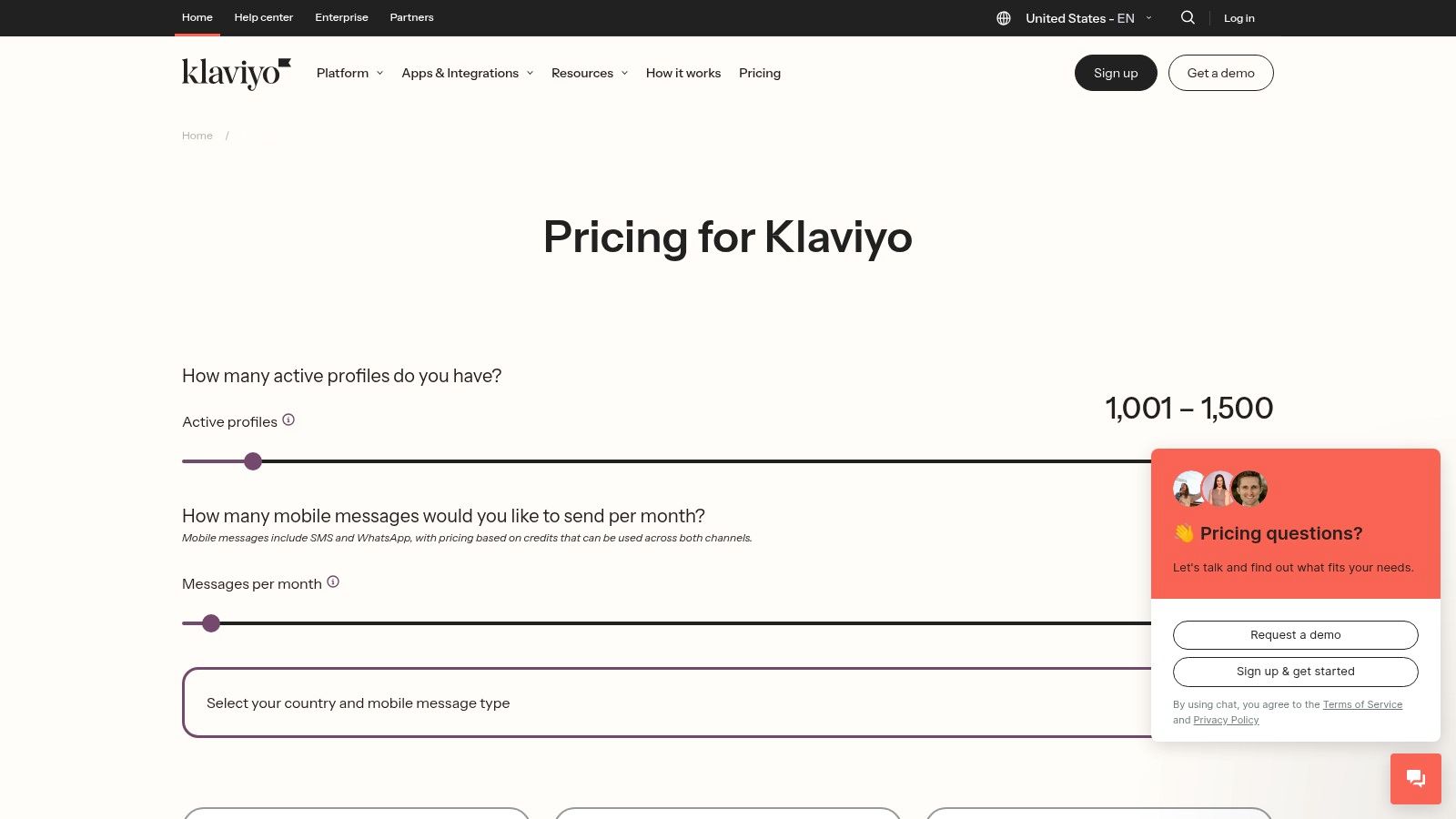Click the globe icon for region settings
The width and height of the screenshot is (1456, 819).
1002,17
